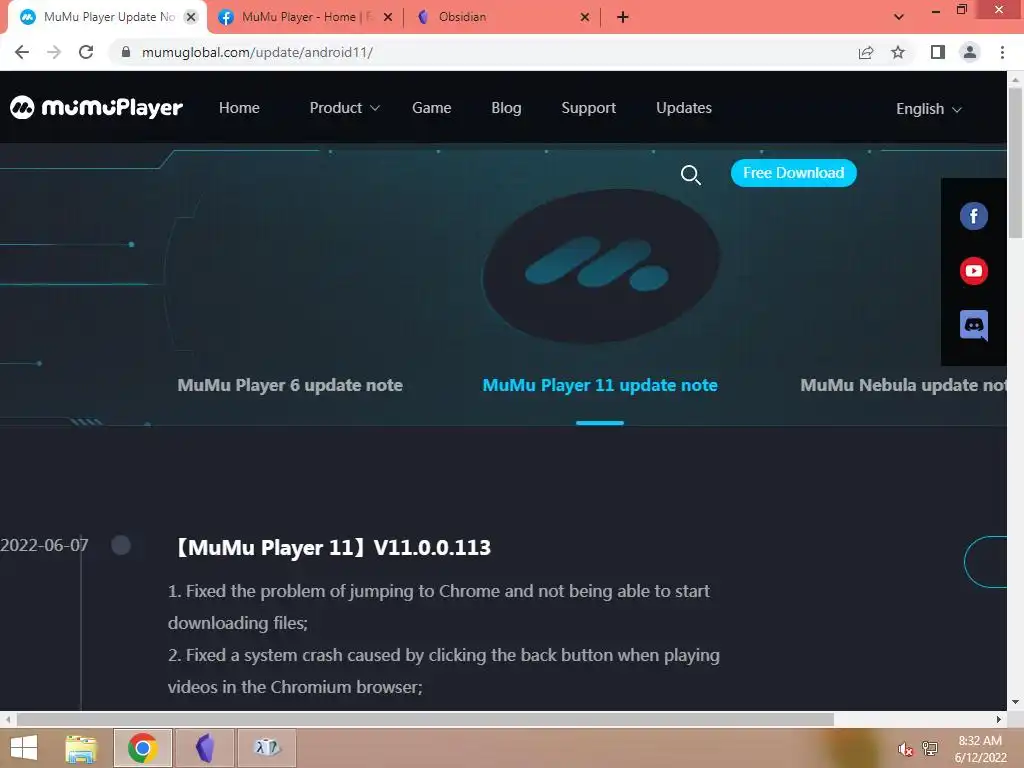This screenshot has height=768, width=1024.
Task: Click the address bar URL
Action: (257, 52)
